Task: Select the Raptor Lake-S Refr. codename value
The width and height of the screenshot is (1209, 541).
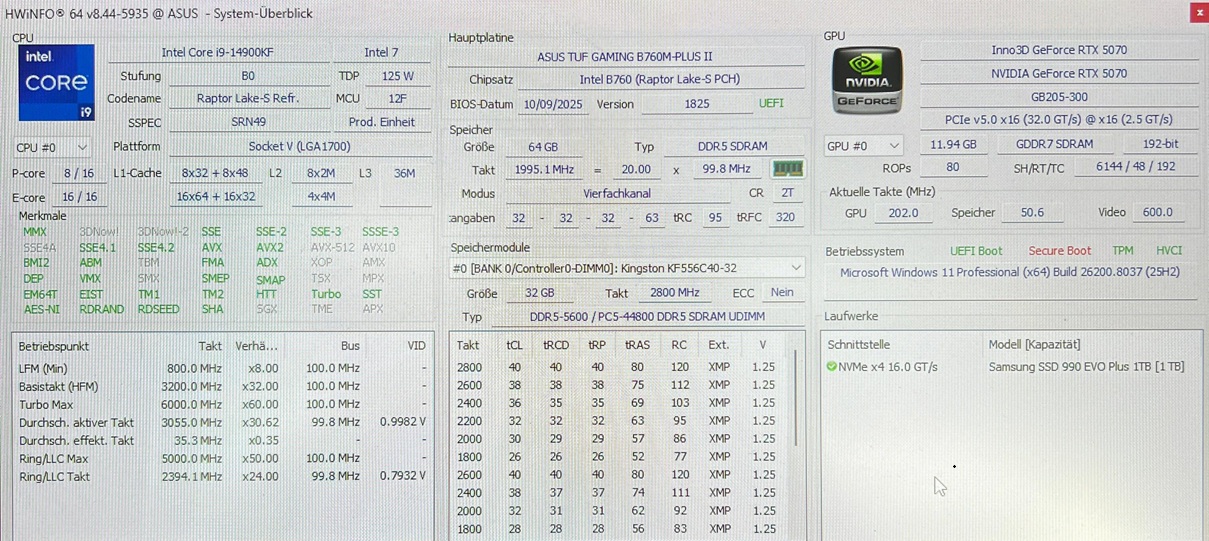Action: tap(248, 99)
